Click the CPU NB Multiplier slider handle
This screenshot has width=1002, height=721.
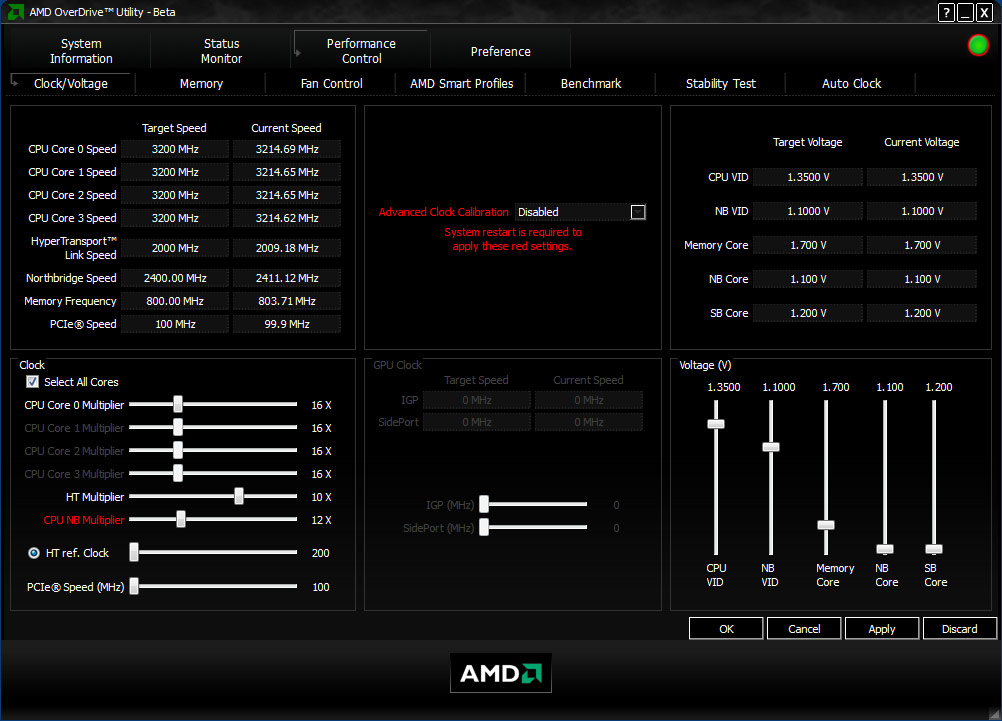(181, 519)
